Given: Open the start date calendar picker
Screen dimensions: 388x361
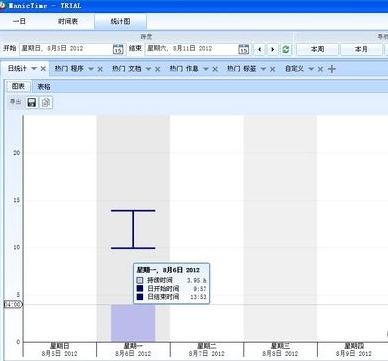Looking at the screenshot, I should point(118,49).
